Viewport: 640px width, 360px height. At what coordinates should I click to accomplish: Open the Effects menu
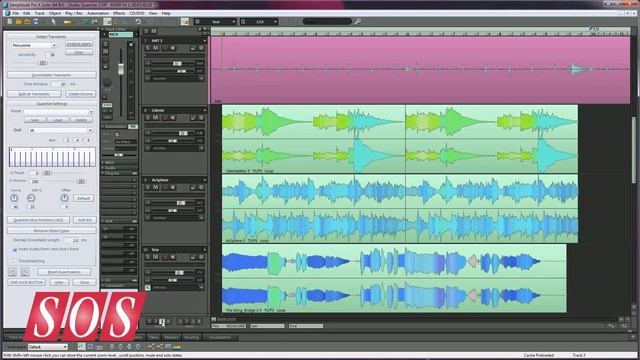119,13
